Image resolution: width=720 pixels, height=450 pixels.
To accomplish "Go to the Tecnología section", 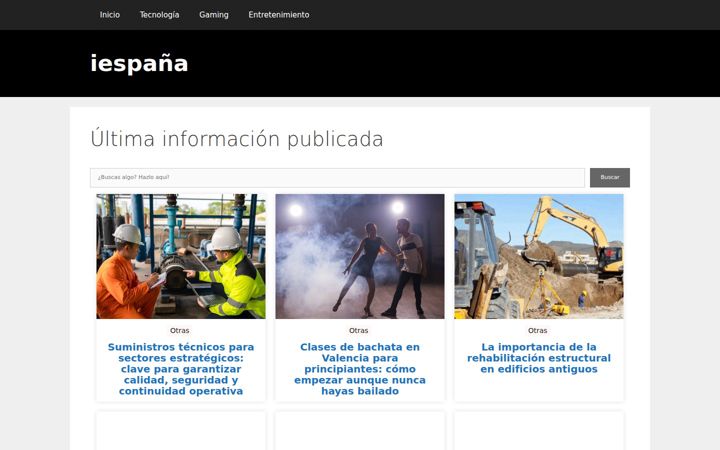I will (x=159, y=15).
